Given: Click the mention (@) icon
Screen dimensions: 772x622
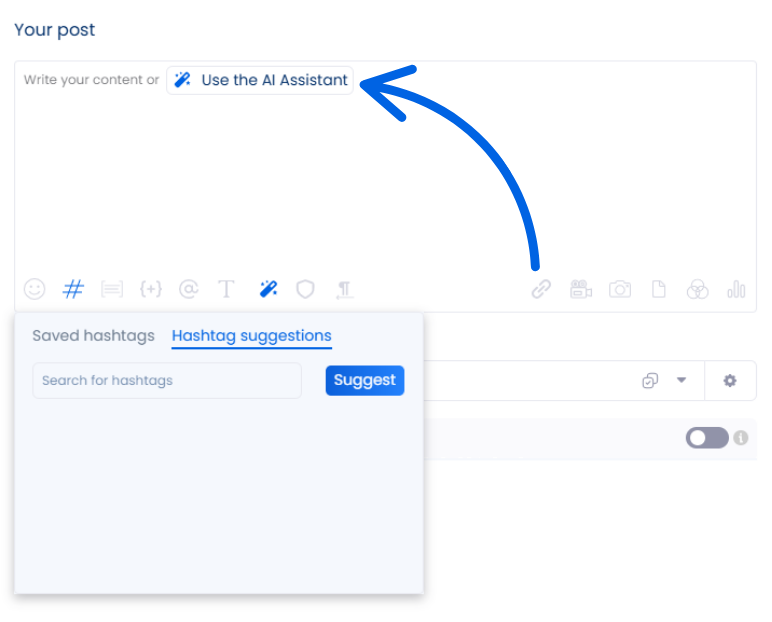Looking at the screenshot, I should pos(188,289).
